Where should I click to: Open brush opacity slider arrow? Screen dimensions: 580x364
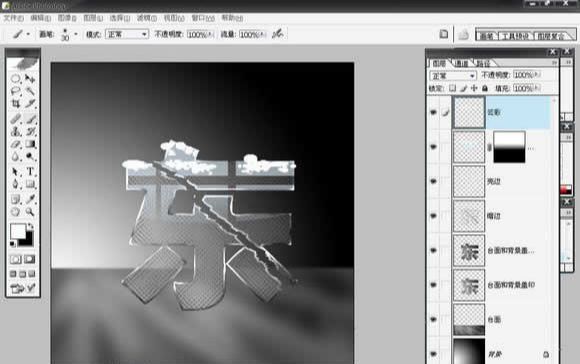[211, 34]
